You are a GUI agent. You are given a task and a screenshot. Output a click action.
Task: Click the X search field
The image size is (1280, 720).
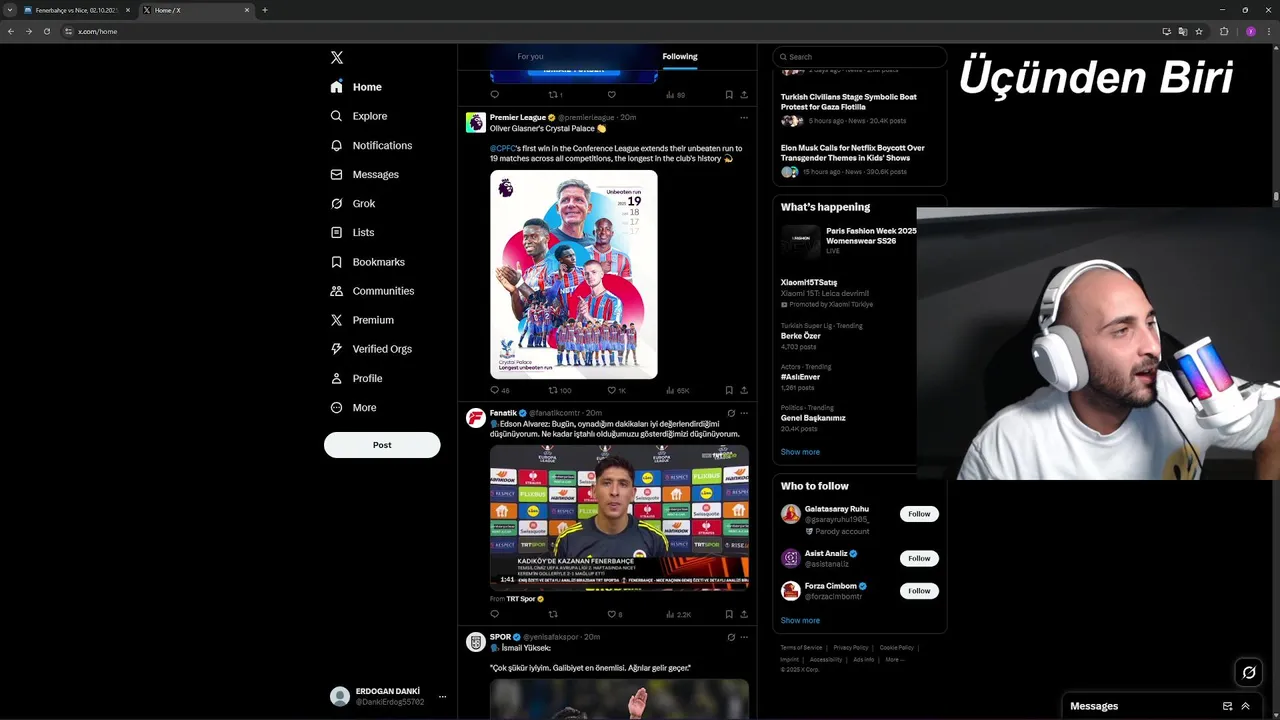860,57
